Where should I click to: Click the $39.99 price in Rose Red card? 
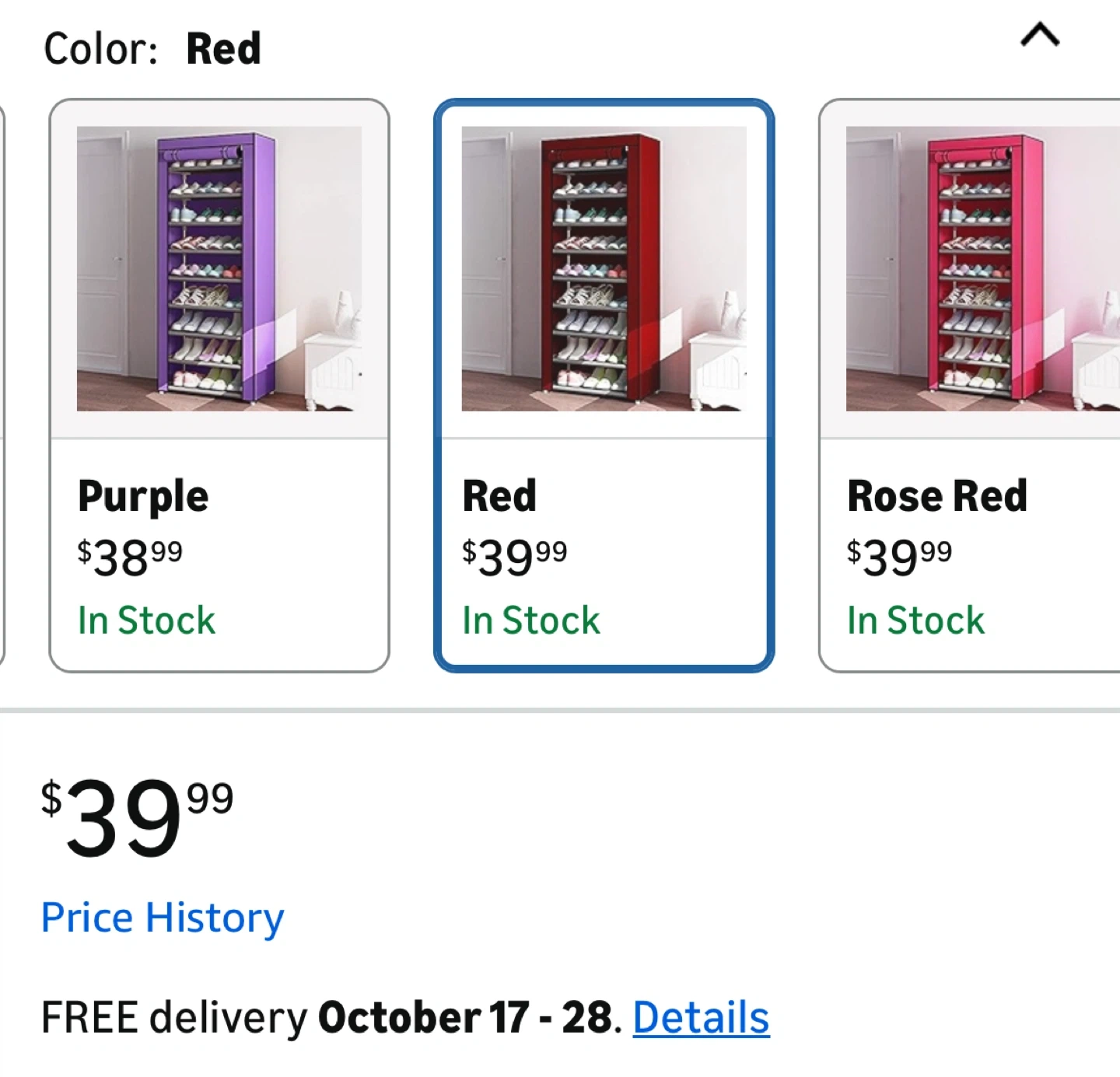[x=899, y=557]
